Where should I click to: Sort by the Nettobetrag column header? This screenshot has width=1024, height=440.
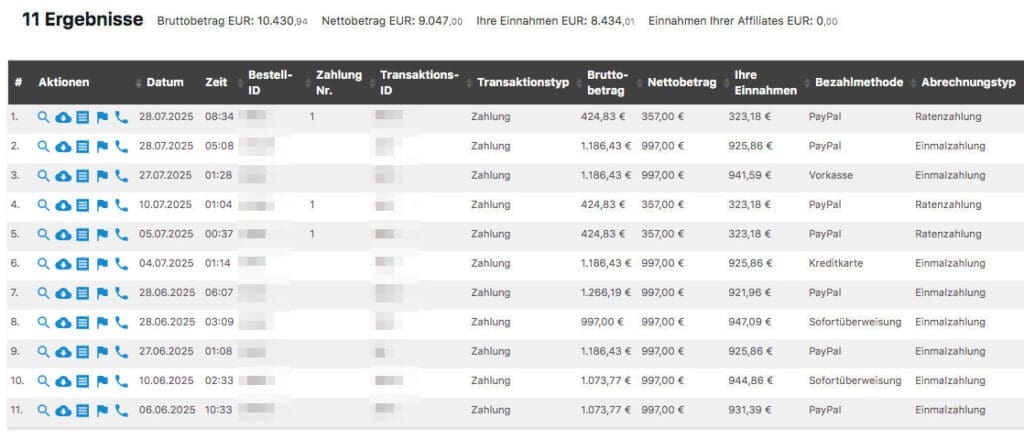click(x=681, y=83)
